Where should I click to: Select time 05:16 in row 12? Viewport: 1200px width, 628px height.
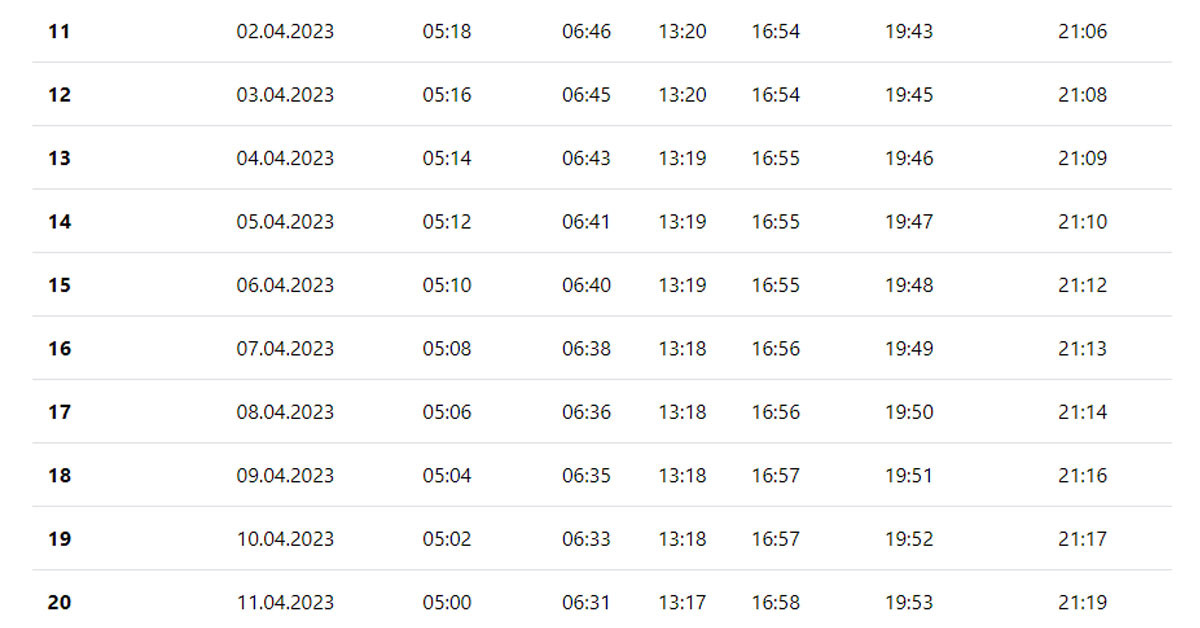tap(447, 95)
